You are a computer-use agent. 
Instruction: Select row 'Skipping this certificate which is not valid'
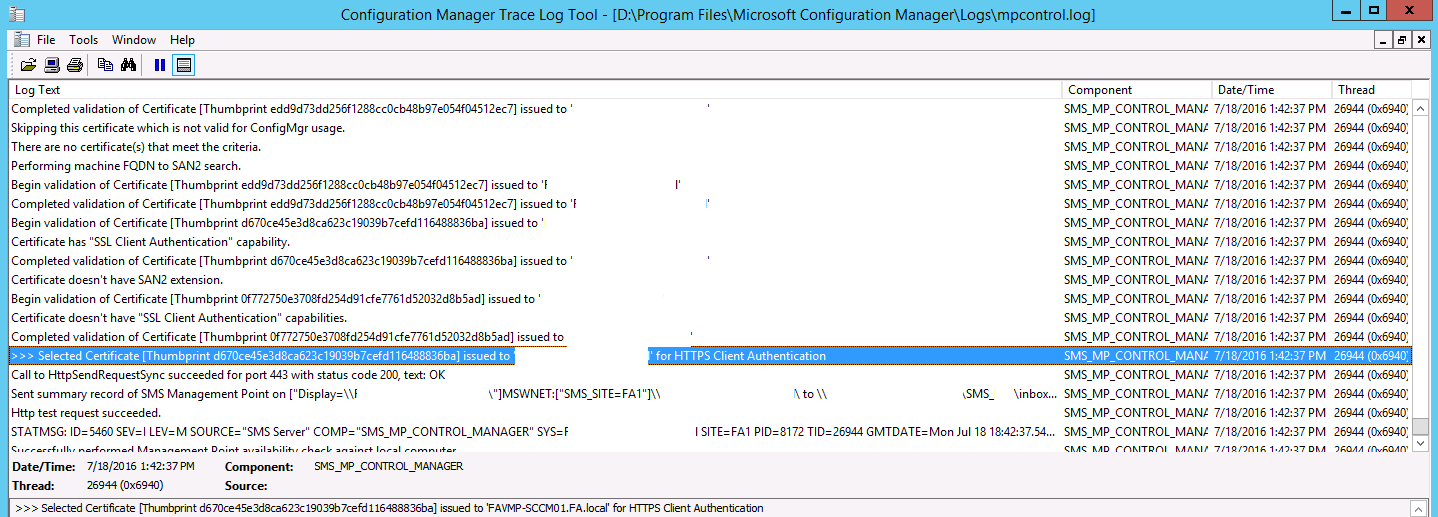coord(710,128)
